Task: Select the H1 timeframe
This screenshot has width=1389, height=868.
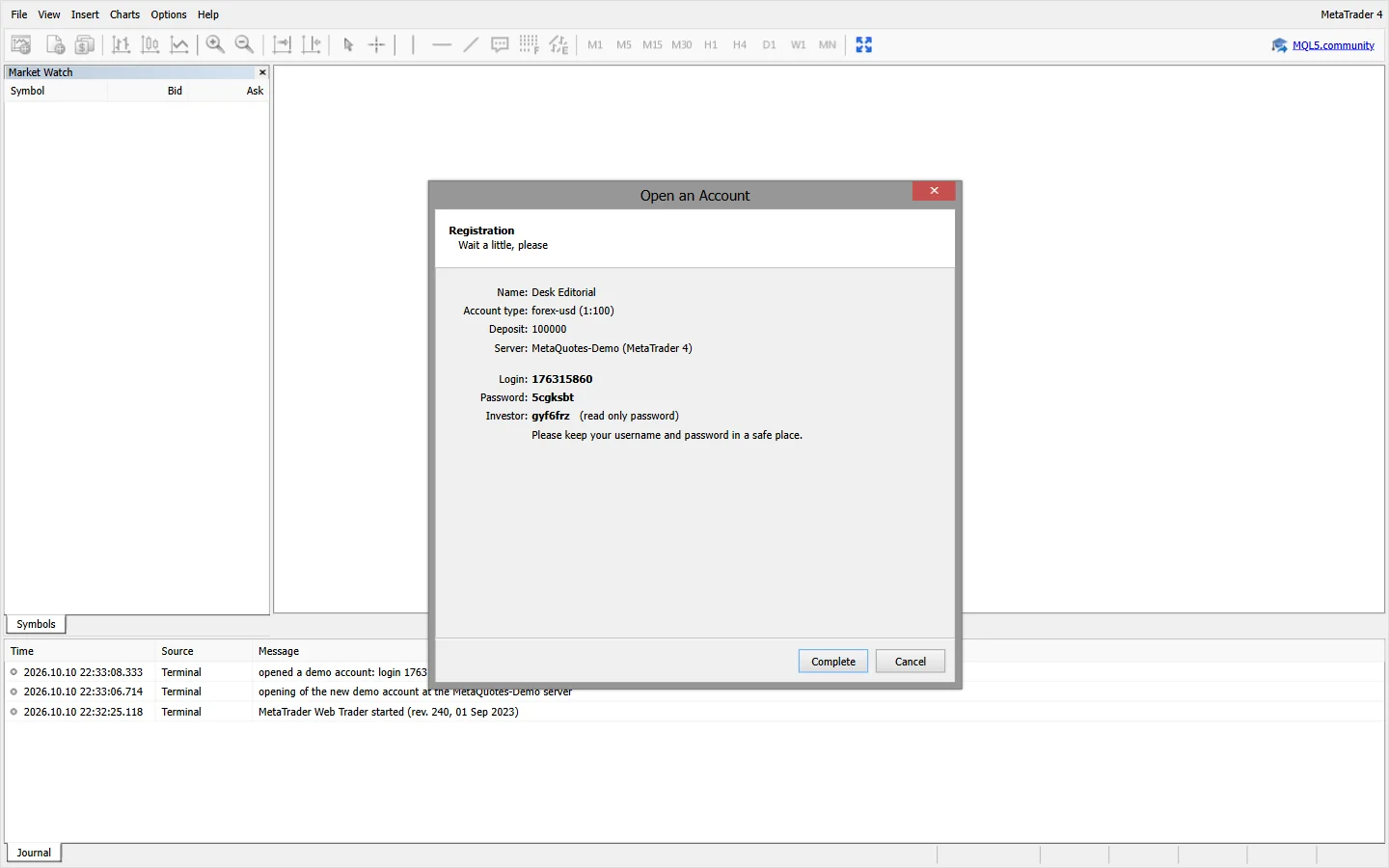Action: [x=711, y=45]
